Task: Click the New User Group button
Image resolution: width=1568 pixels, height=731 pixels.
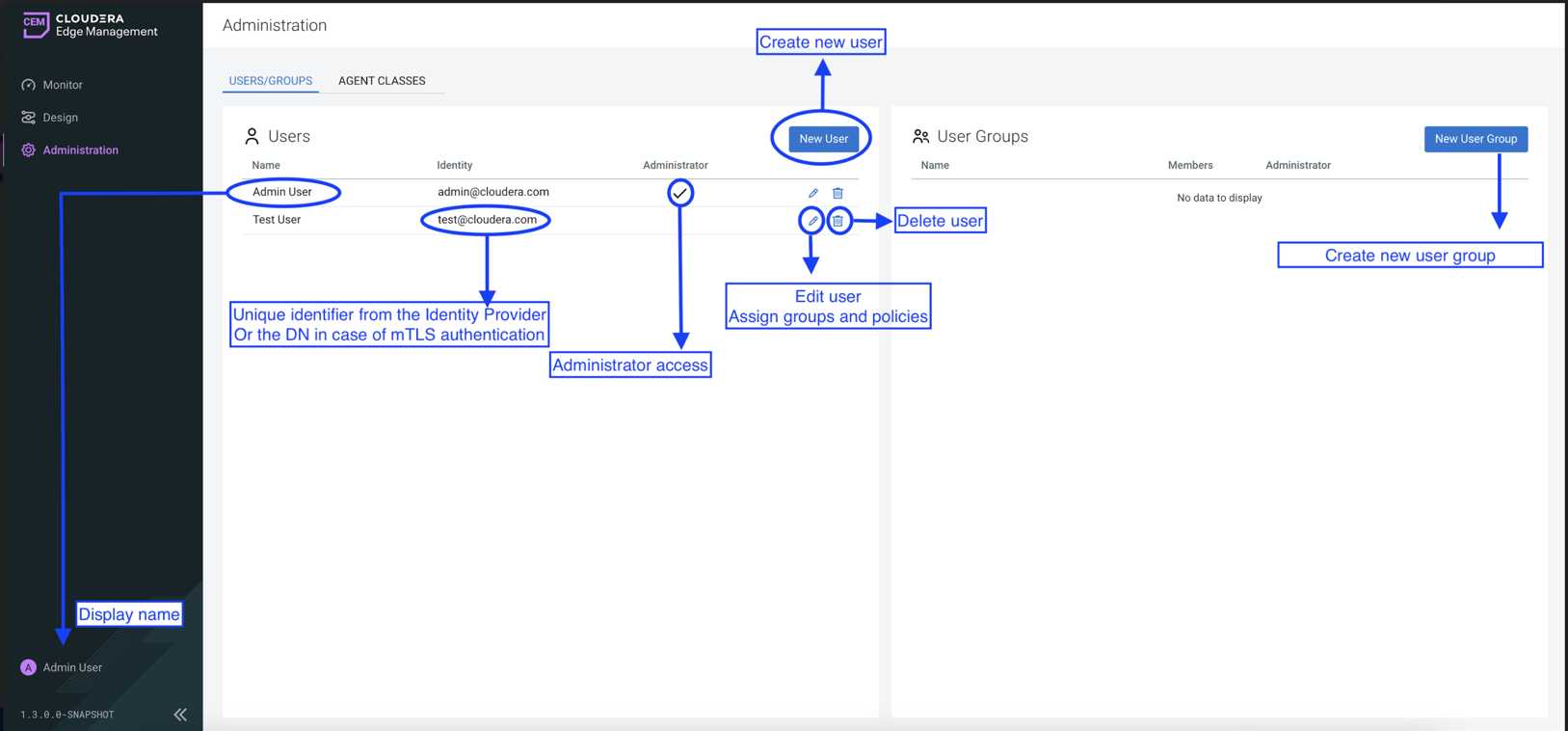Action: click(x=1475, y=139)
